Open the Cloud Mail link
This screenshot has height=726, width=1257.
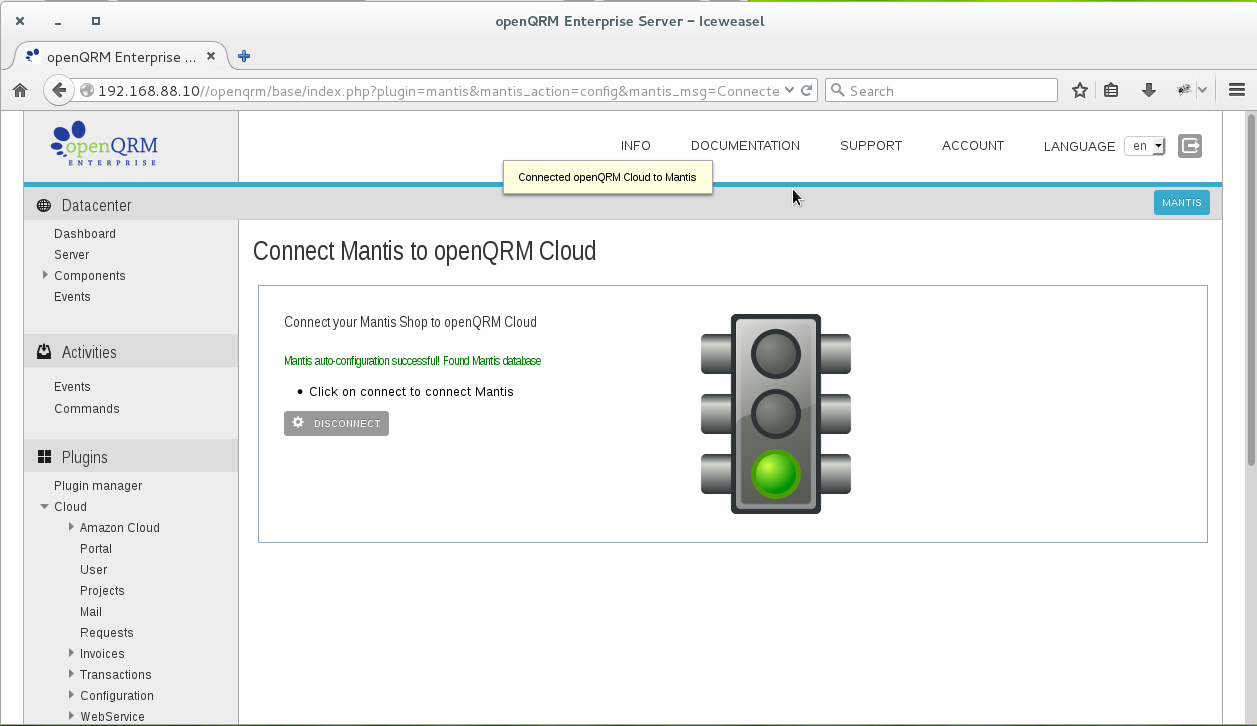click(x=91, y=612)
